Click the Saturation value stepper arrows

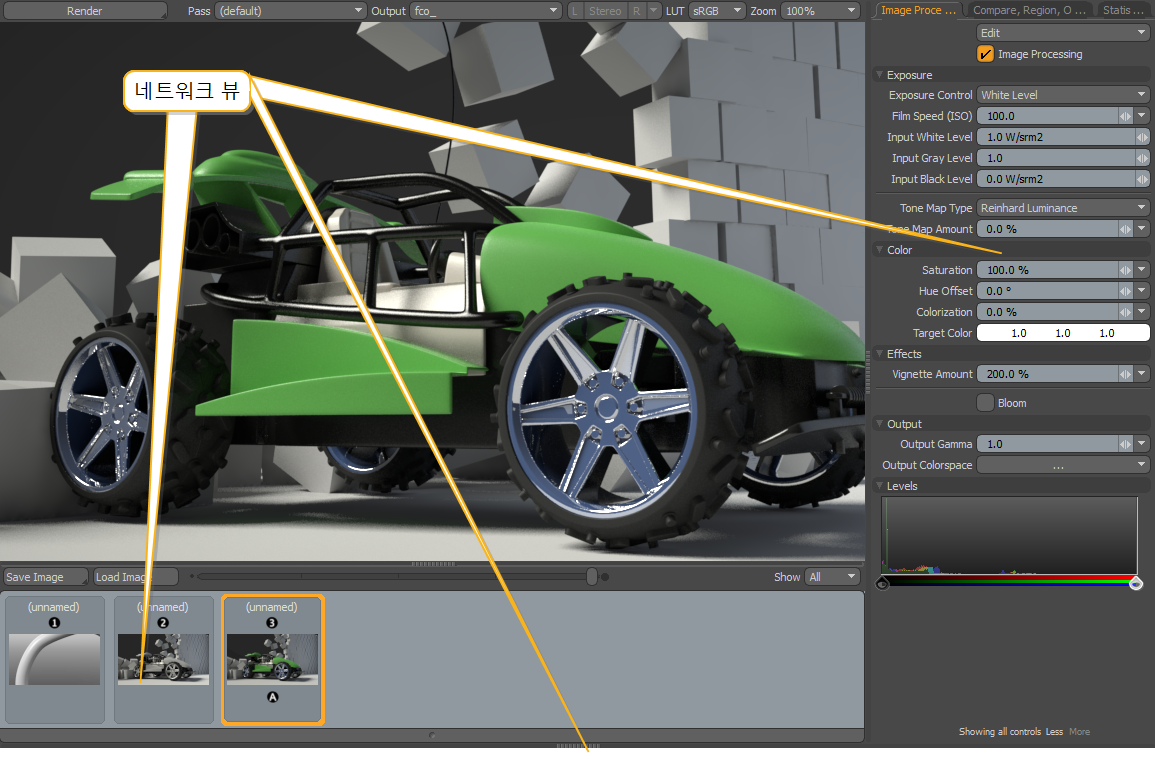click(1126, 270)
